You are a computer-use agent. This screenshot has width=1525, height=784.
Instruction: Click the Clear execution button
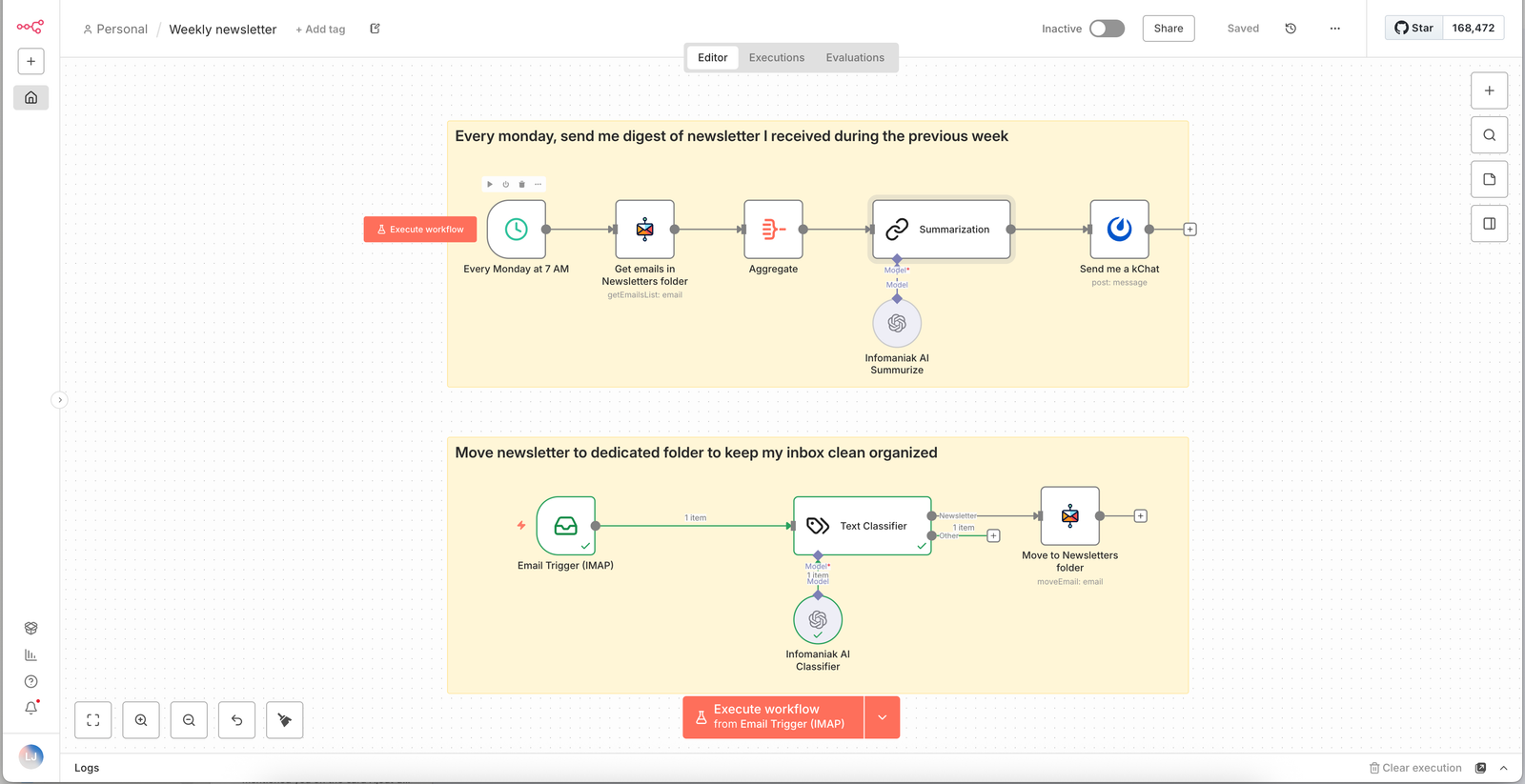(1415, 768)
